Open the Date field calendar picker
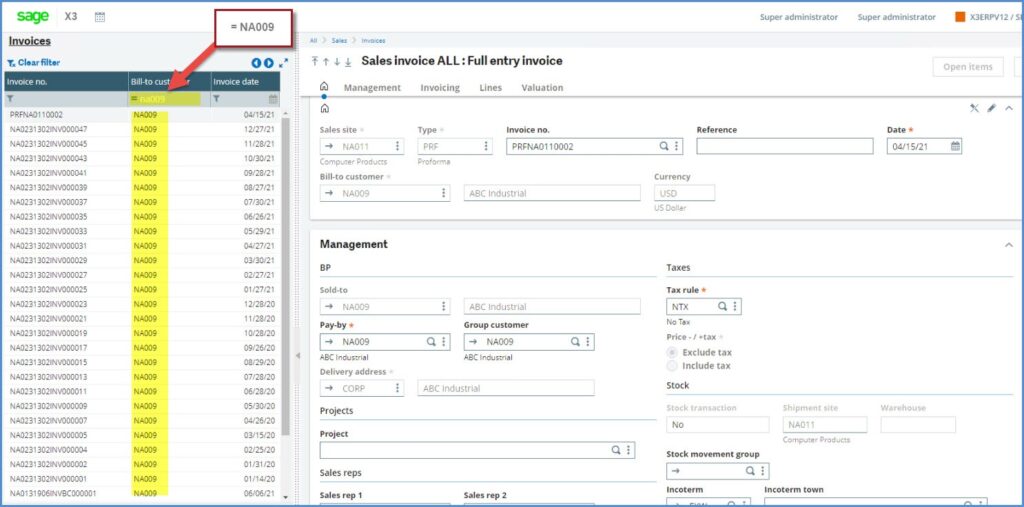 point(955,146)
